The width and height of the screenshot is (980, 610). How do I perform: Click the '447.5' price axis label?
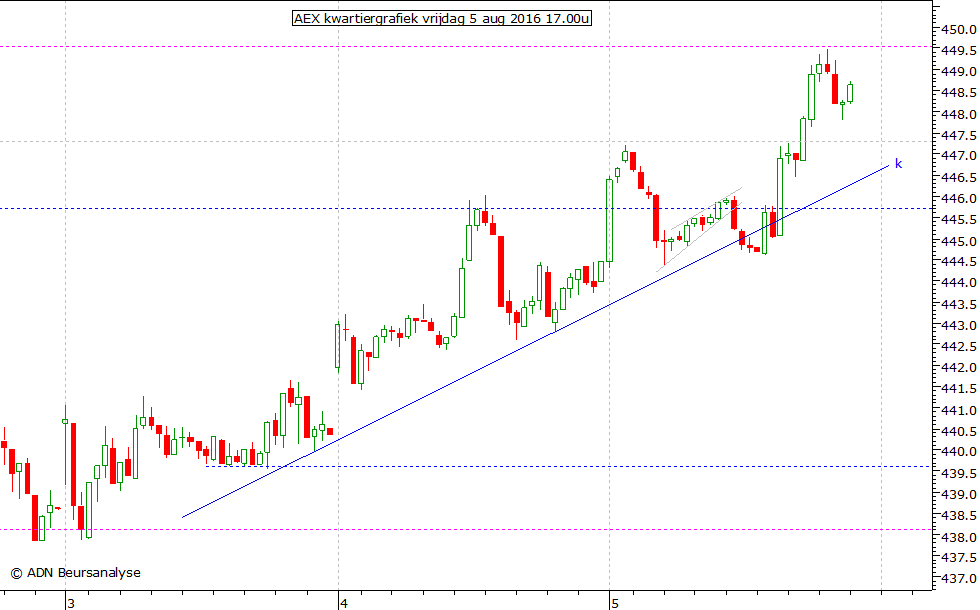point(959,136)
